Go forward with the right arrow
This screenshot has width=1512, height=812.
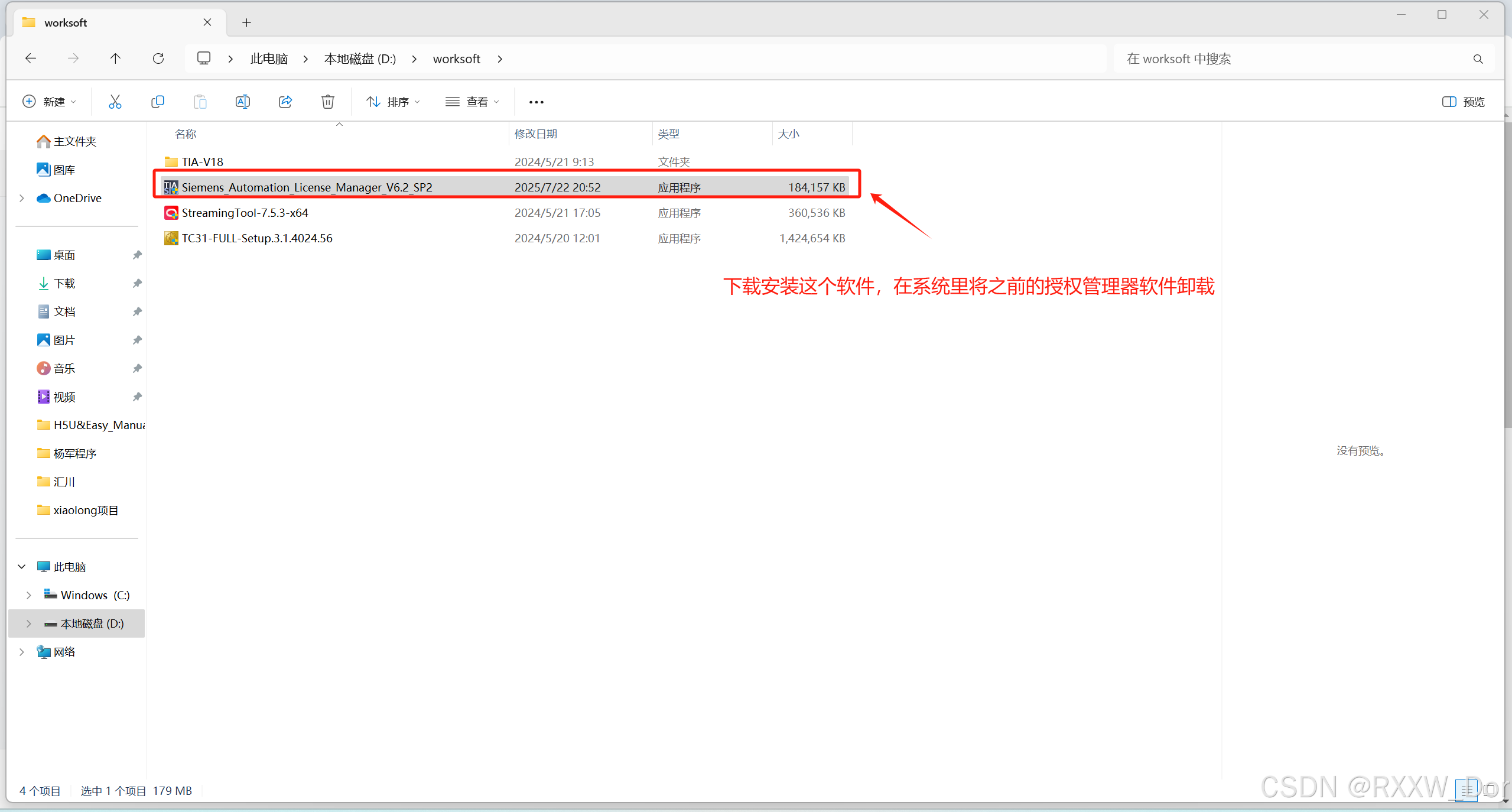point(73,58)
